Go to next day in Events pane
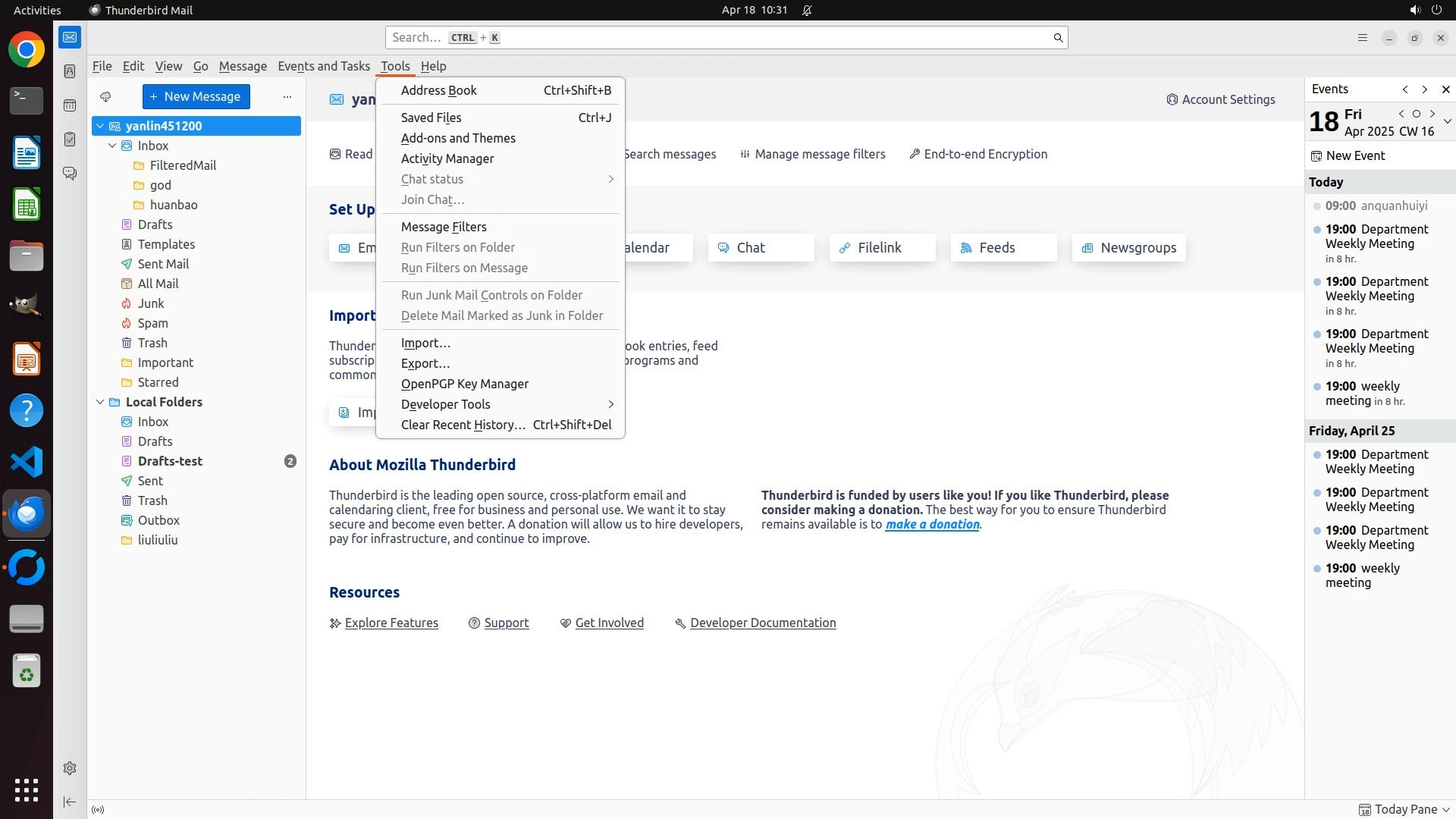Viewport: 1456px width, 819px height. pos(1432,114)
